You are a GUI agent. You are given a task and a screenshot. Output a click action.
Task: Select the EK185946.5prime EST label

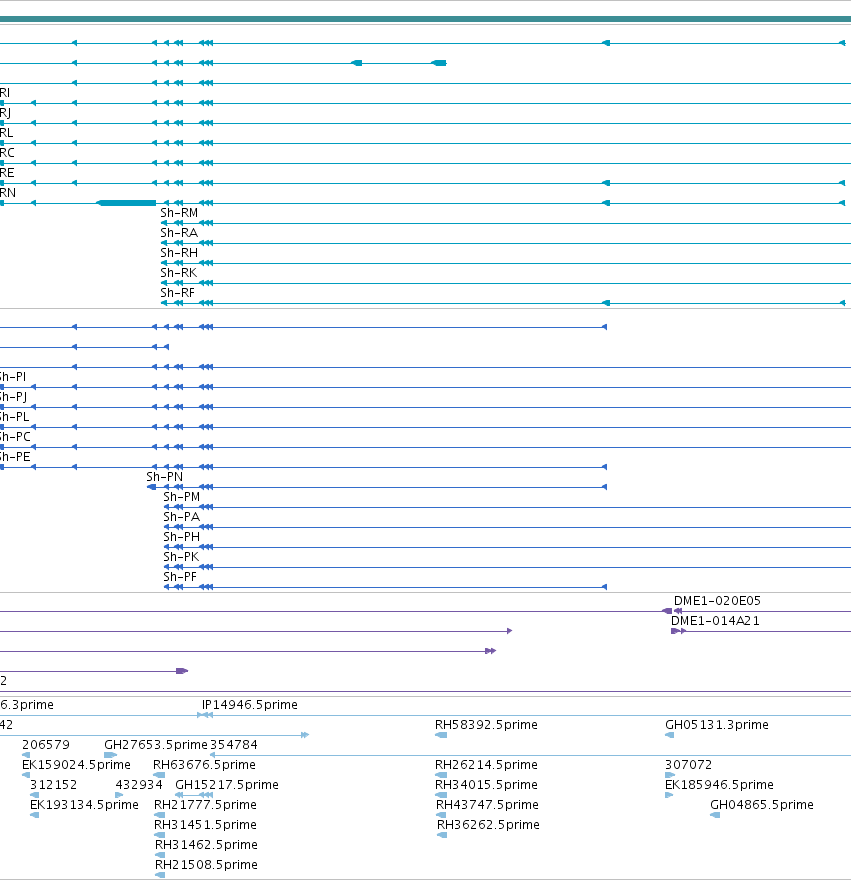[x=719, y=785]
